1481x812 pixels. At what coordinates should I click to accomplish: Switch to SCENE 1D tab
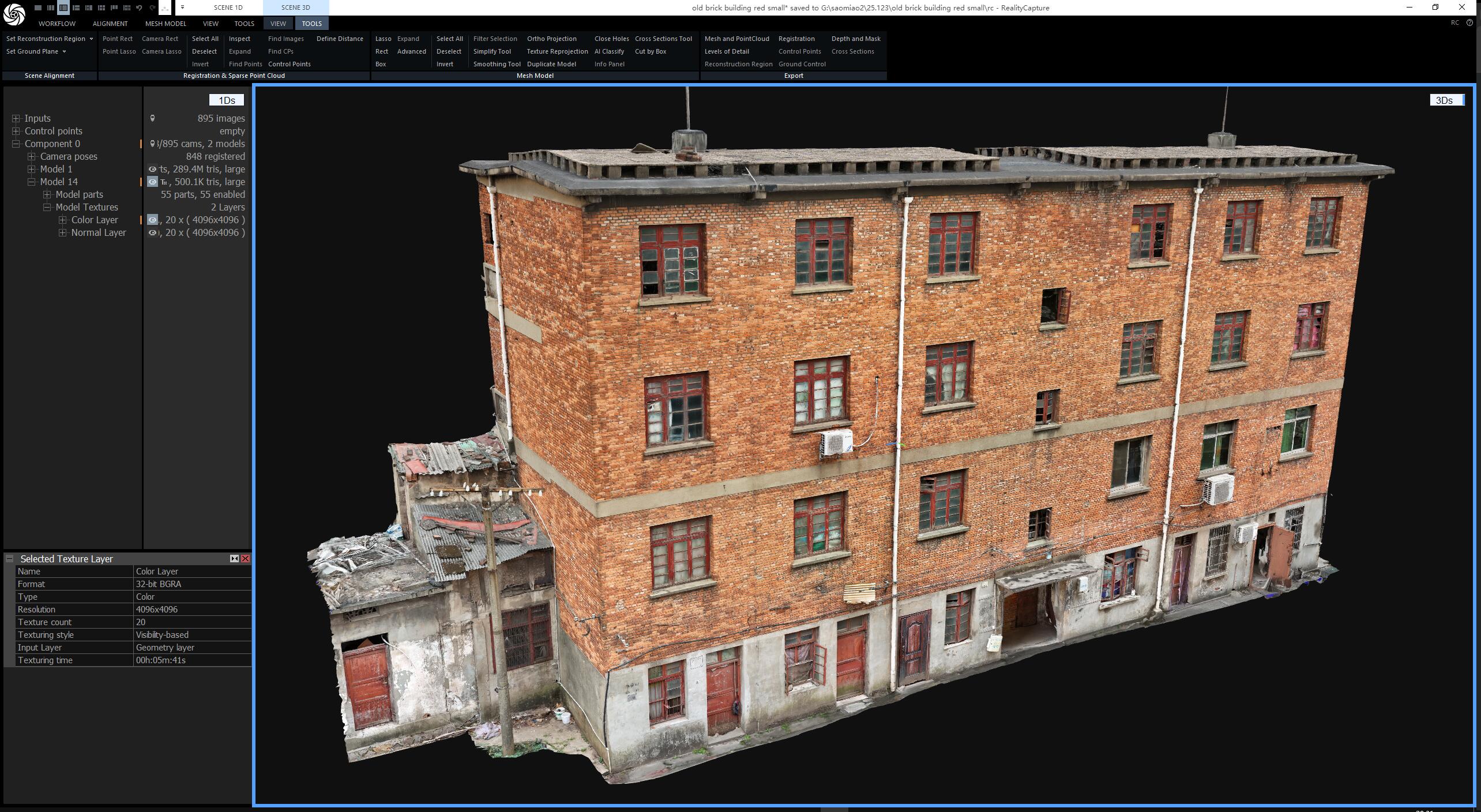[228, 7]
